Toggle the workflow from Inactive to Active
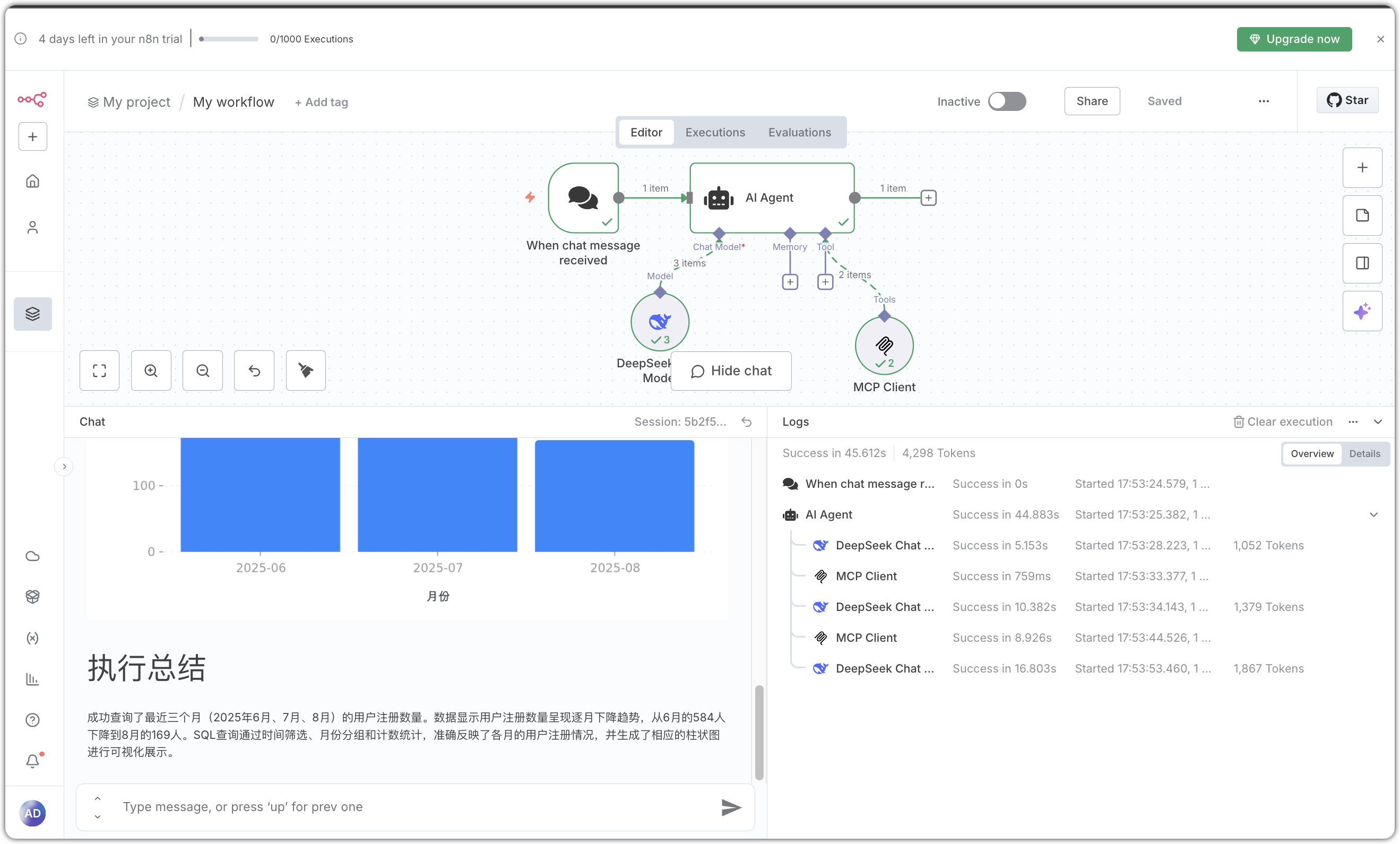Image resolution: width=1400 pixels, height=844 pixels. click(1007, 101)
